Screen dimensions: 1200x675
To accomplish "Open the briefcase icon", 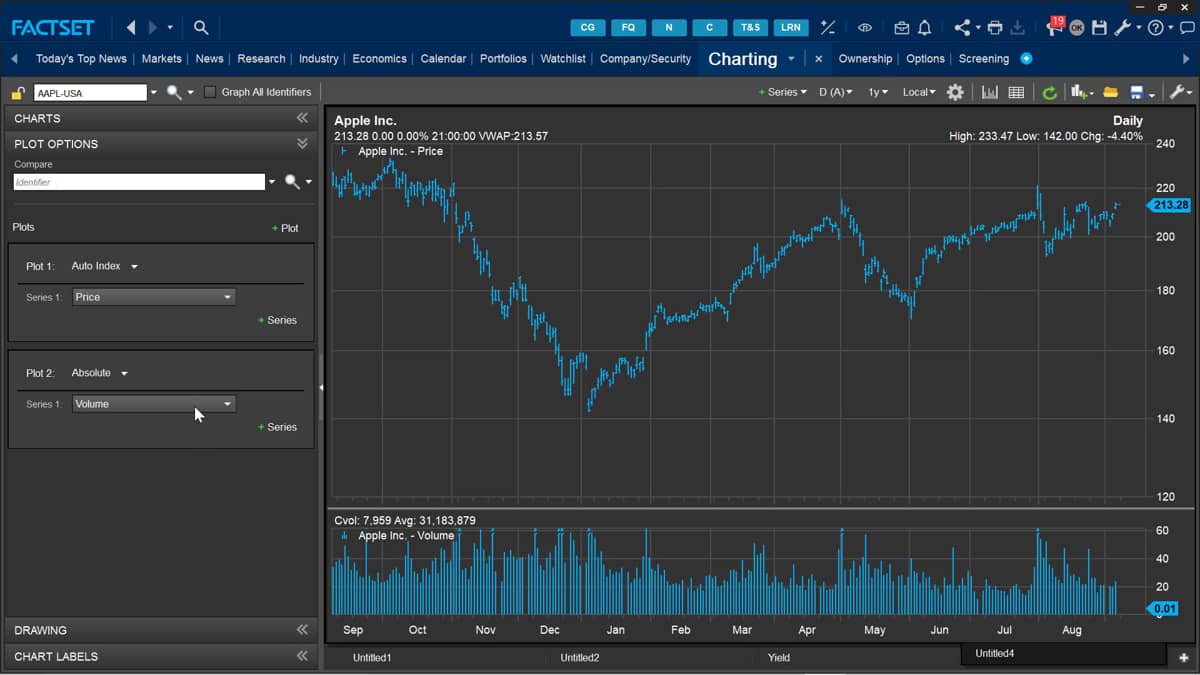I will pyautogui.click(x=902, y=28).
